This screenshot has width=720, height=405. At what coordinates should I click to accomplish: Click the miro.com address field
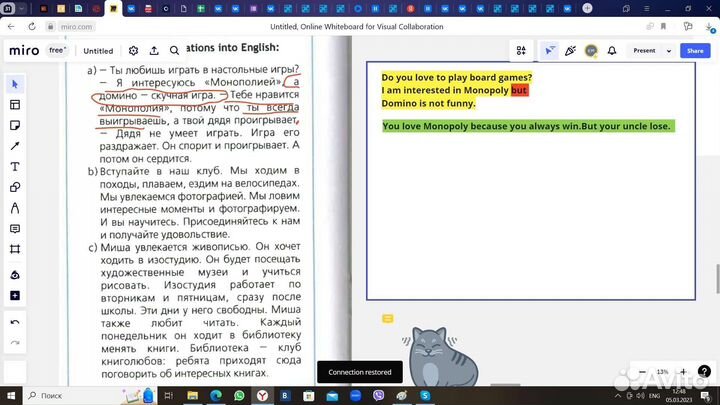pos(76,27)
